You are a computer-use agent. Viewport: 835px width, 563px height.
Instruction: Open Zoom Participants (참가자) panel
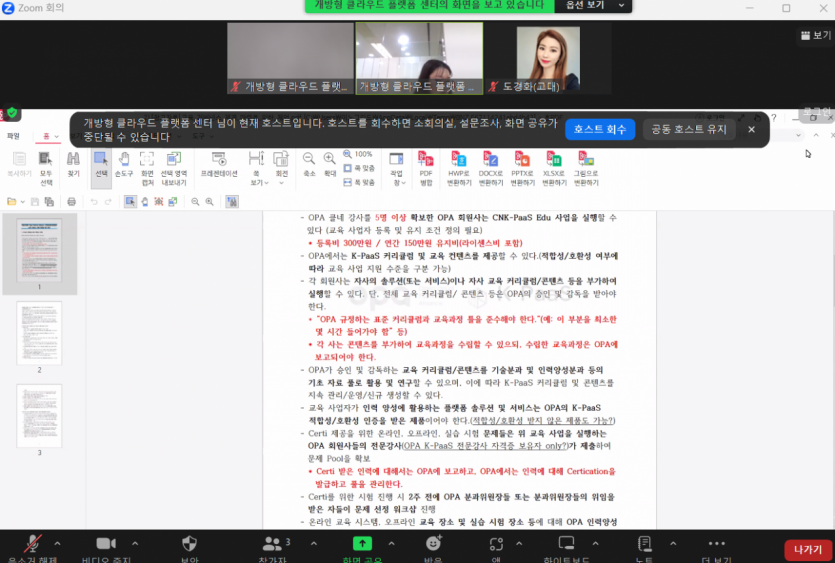(x=274, y=548)
